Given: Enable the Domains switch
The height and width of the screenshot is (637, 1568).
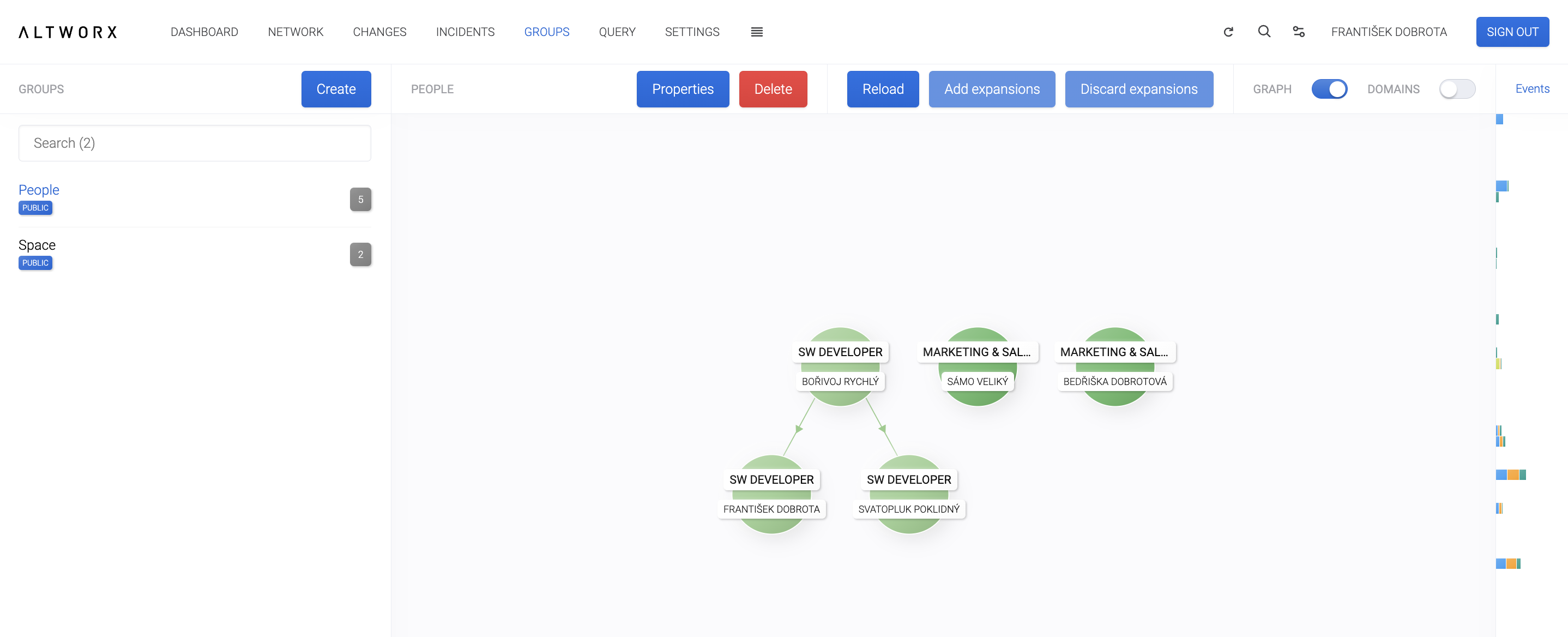Looking at the screenshot, I should point(1457,89).
